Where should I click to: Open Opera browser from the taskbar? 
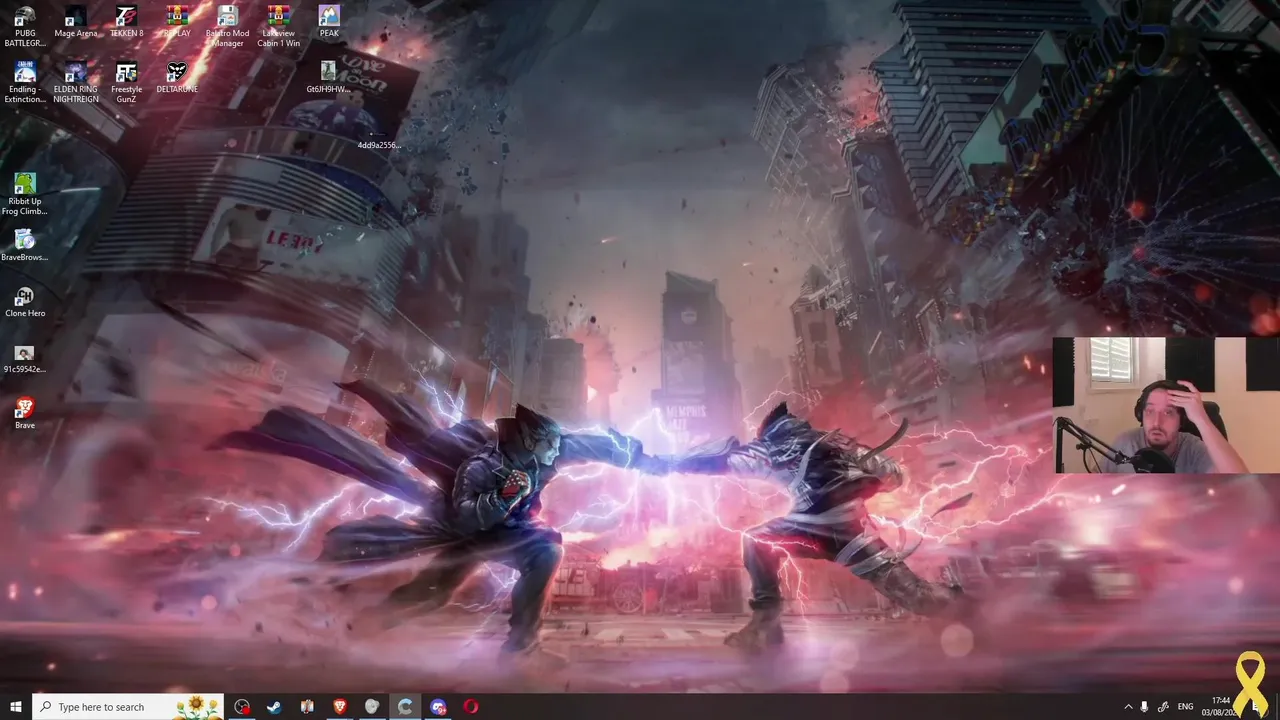pos(471,707)
